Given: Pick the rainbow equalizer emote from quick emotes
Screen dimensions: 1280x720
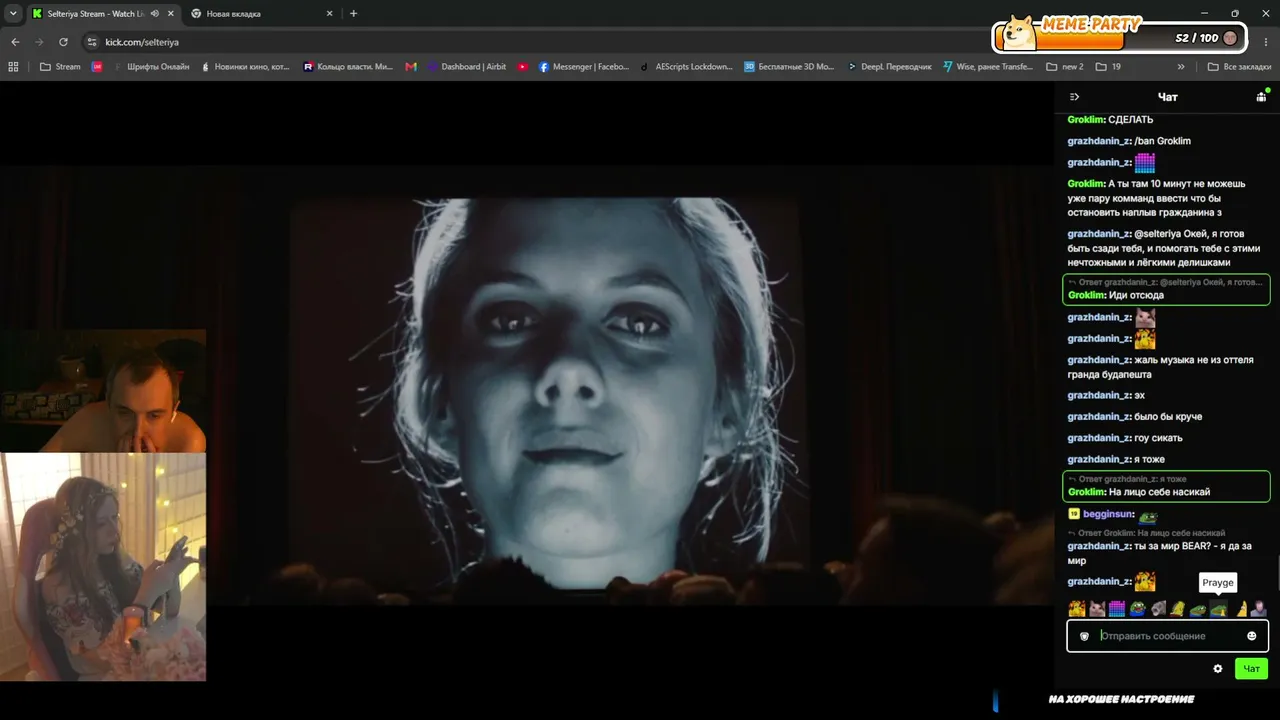Looking at the screenshot, I should (1117, 608).
